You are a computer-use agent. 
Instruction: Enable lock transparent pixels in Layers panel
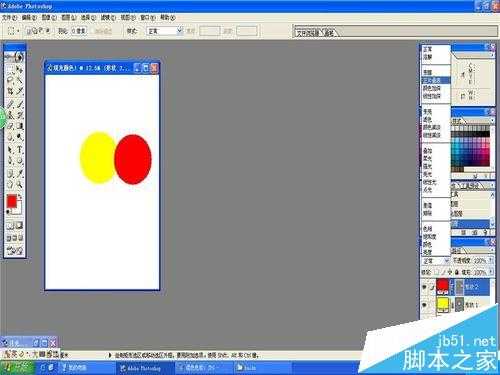pos(437,272)
